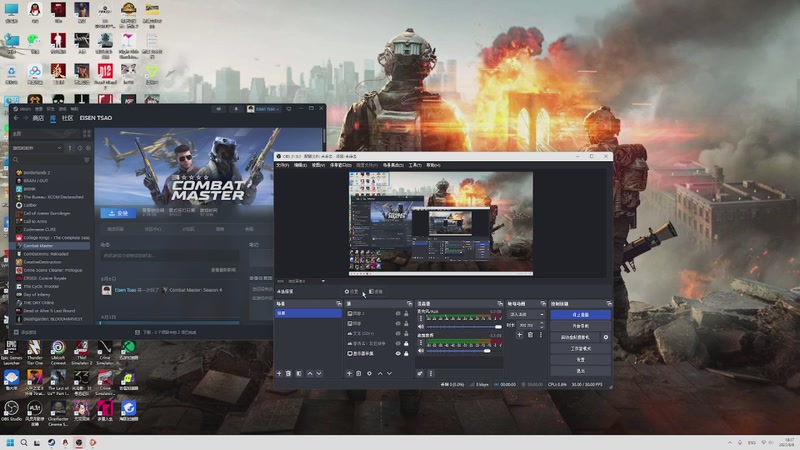Screen dimensions: 800x450
Task: Open Windows Start menu
Action: tap(10, 442)
